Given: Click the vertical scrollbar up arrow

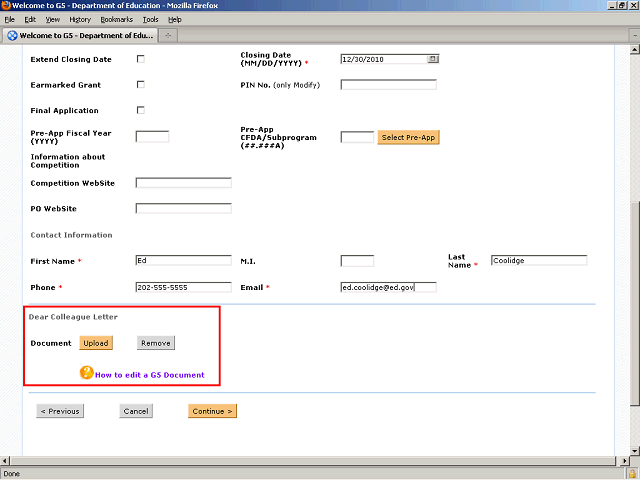Looking at the screenshot, I should [634, 50].
